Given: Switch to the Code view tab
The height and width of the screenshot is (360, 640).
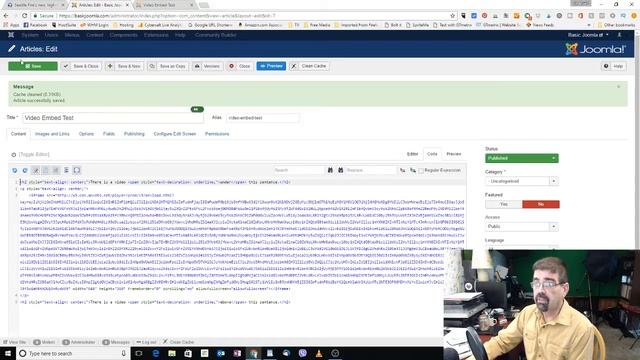Looking at the screenshot, I should point(432,154).
